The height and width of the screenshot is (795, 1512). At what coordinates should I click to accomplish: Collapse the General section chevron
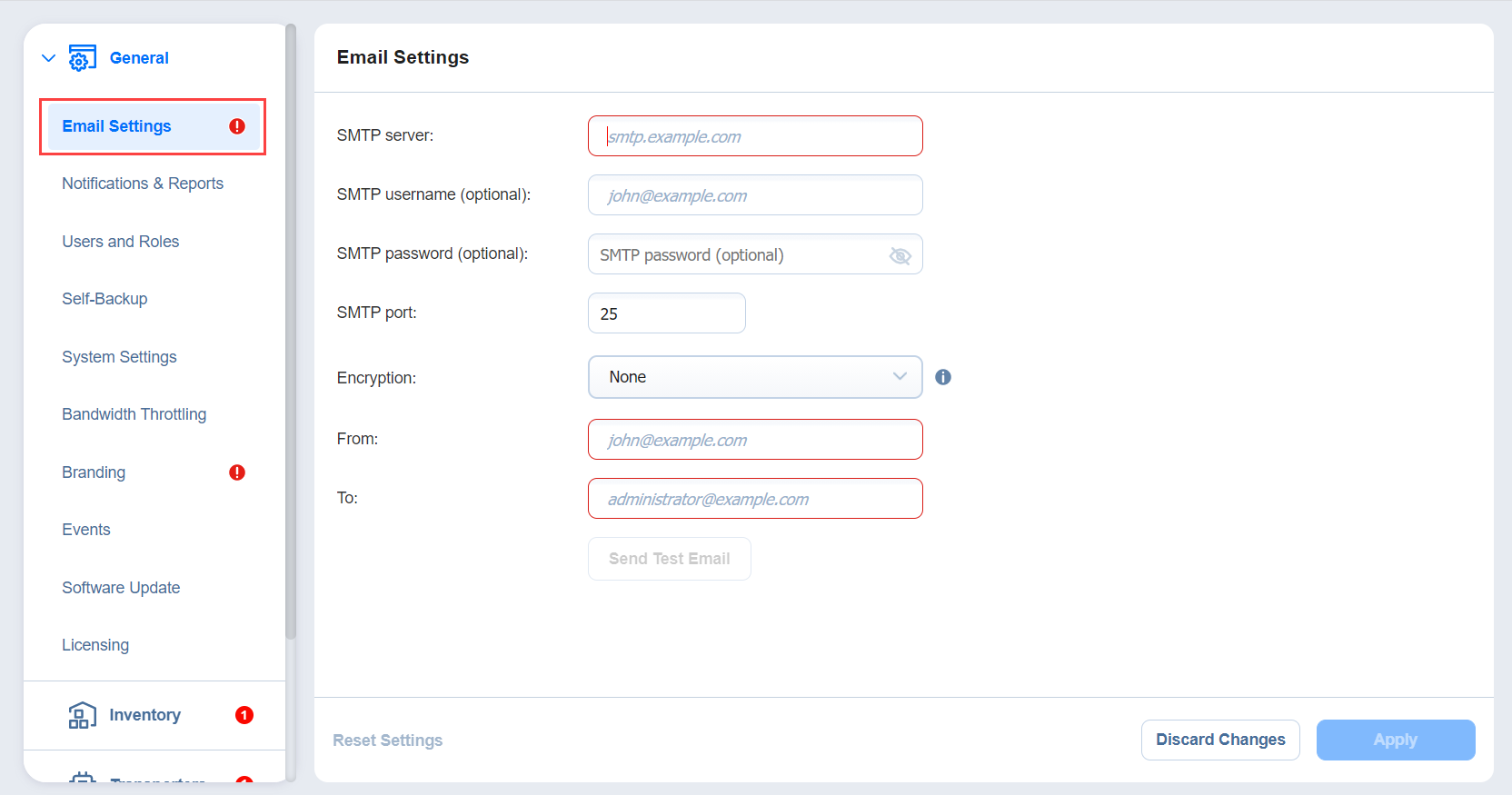(49, 58)
